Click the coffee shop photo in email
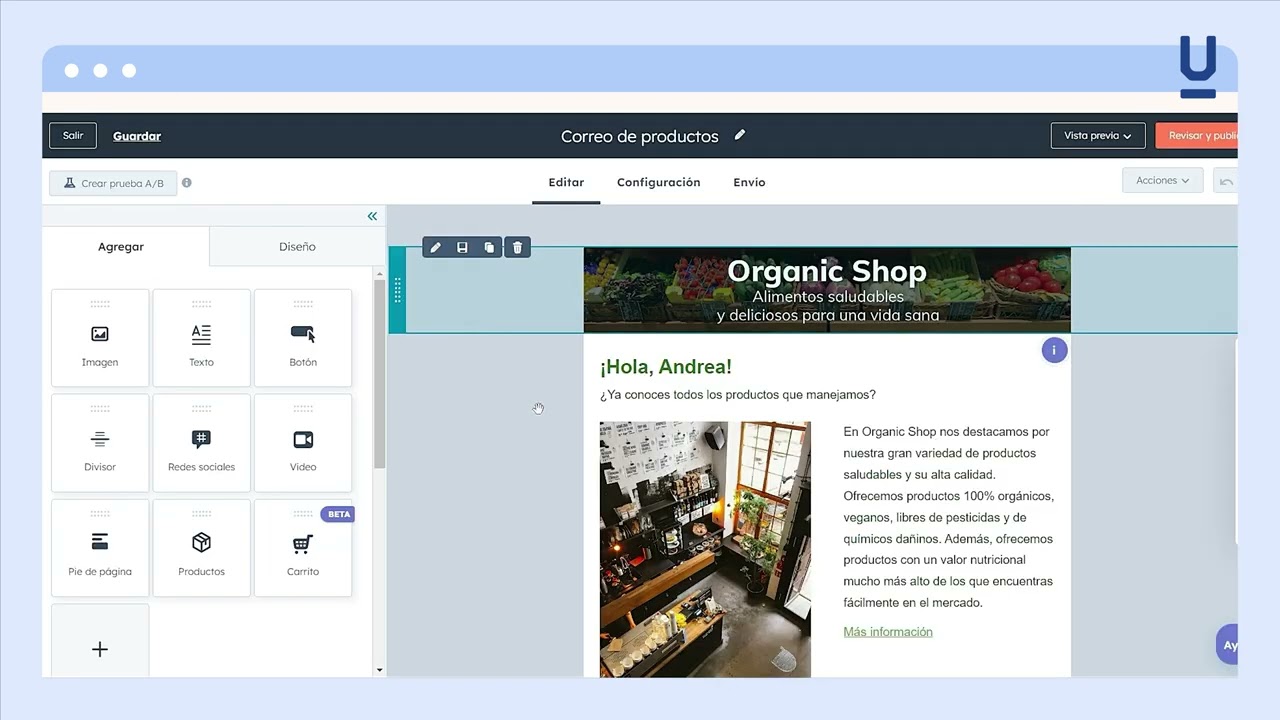The height and width of the screenshot is (720, 1280). tap(705, 549)
